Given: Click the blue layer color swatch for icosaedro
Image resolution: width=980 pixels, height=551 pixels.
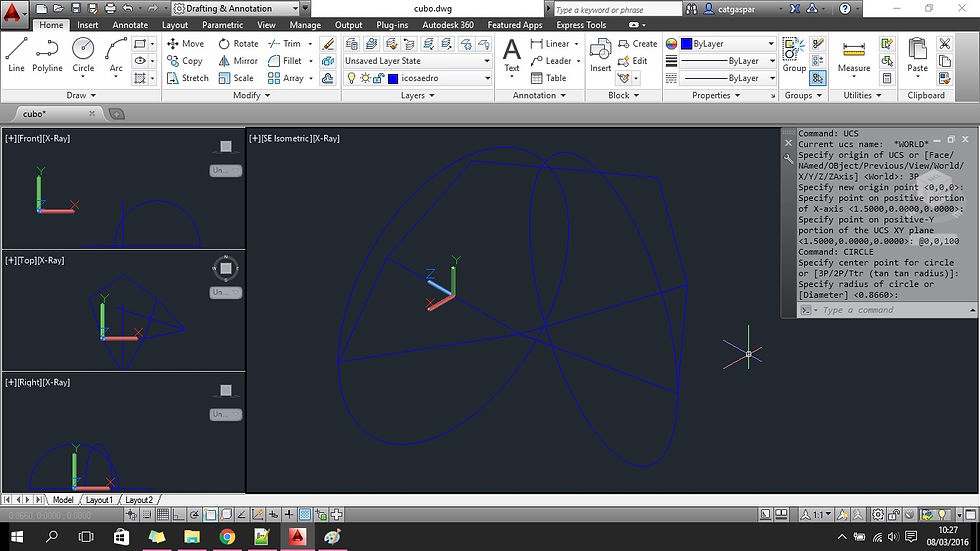Looking at the screenshot, I should (393, 78).
